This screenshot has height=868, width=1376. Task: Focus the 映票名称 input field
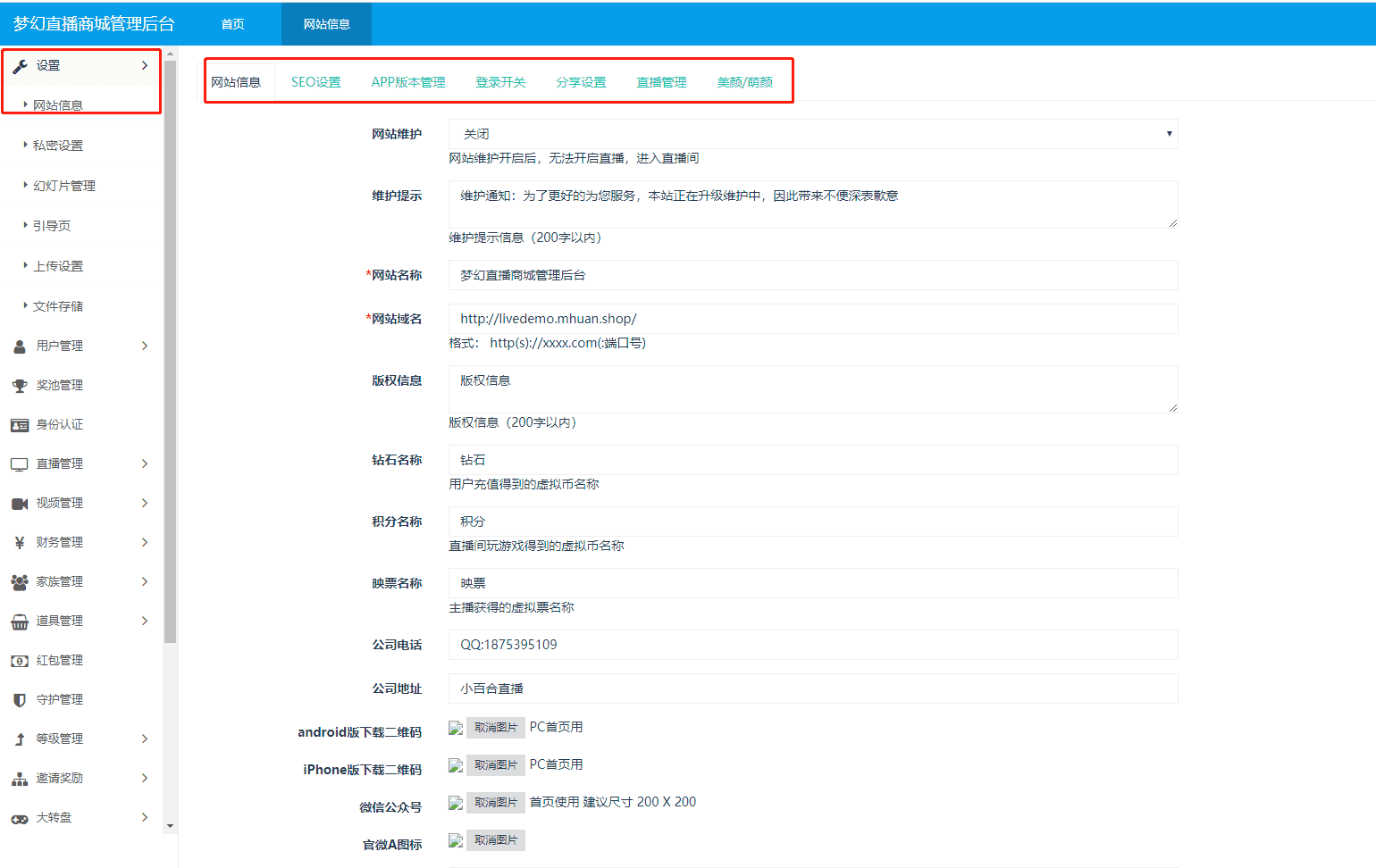pos(813,583)
